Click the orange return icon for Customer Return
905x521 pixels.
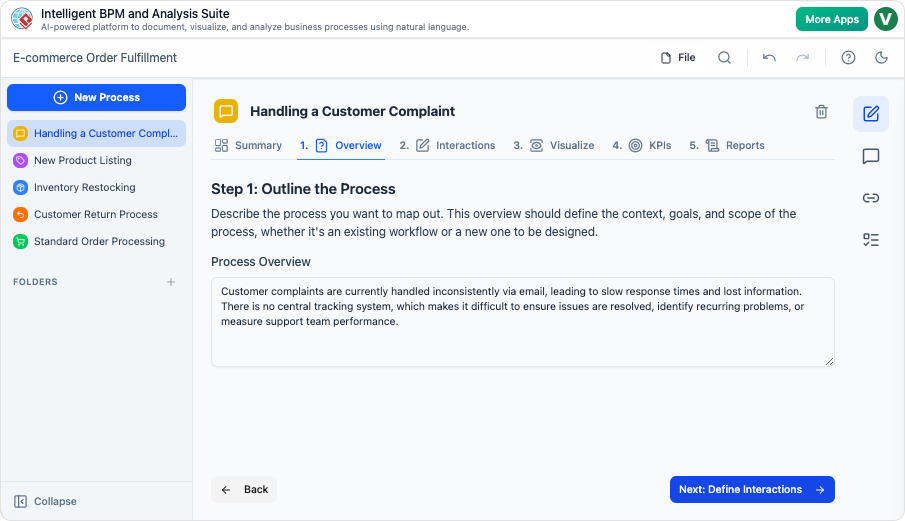(20, 215)
